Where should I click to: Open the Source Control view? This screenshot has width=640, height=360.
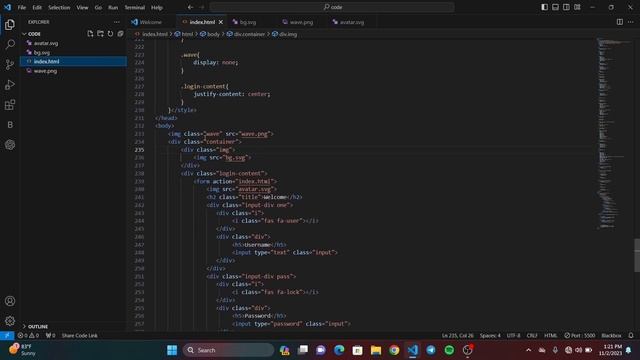(10, 64)
